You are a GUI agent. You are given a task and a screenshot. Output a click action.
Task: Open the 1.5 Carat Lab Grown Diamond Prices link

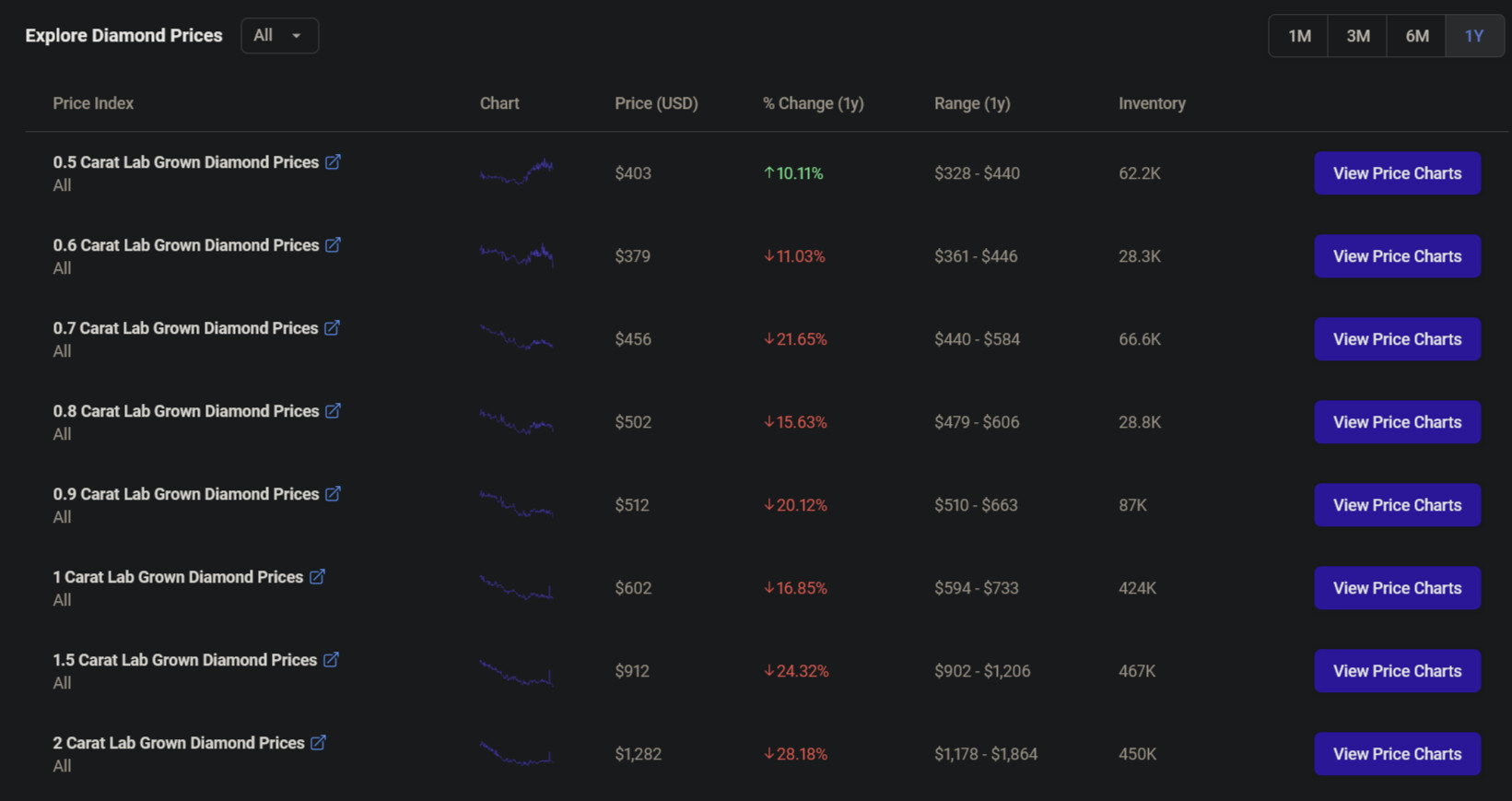click(x=184, y=660)
